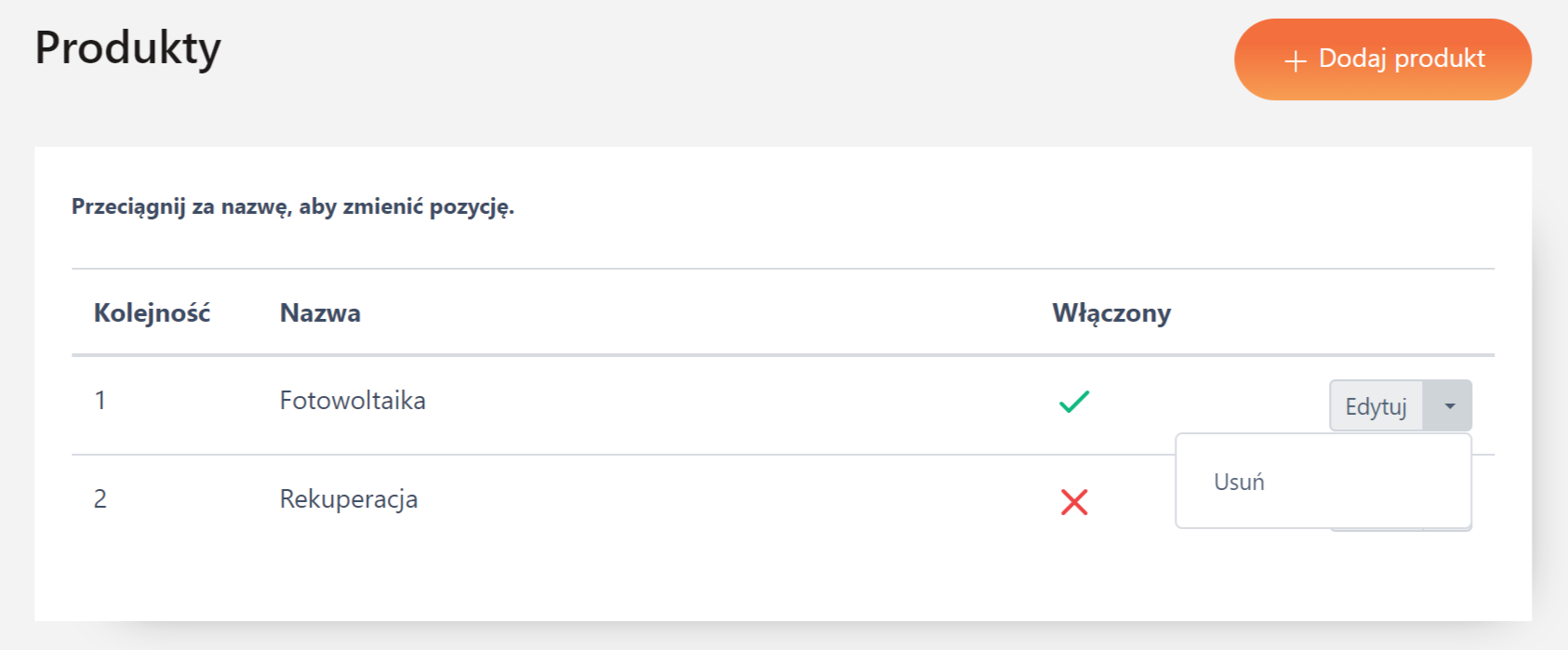
Task: Click the Kolejność column header
Action: tap(152, 312)
